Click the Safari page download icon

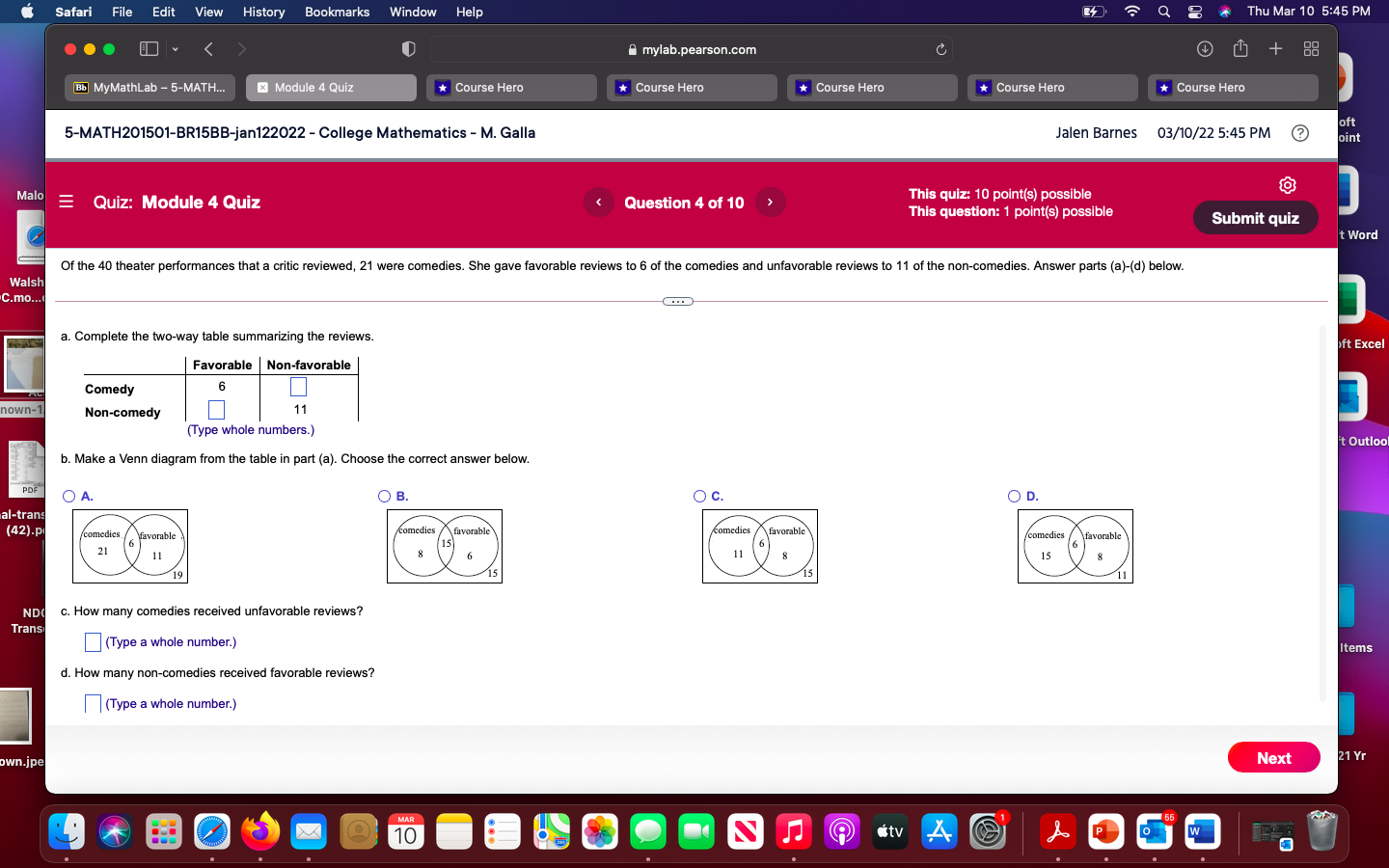1205,48
